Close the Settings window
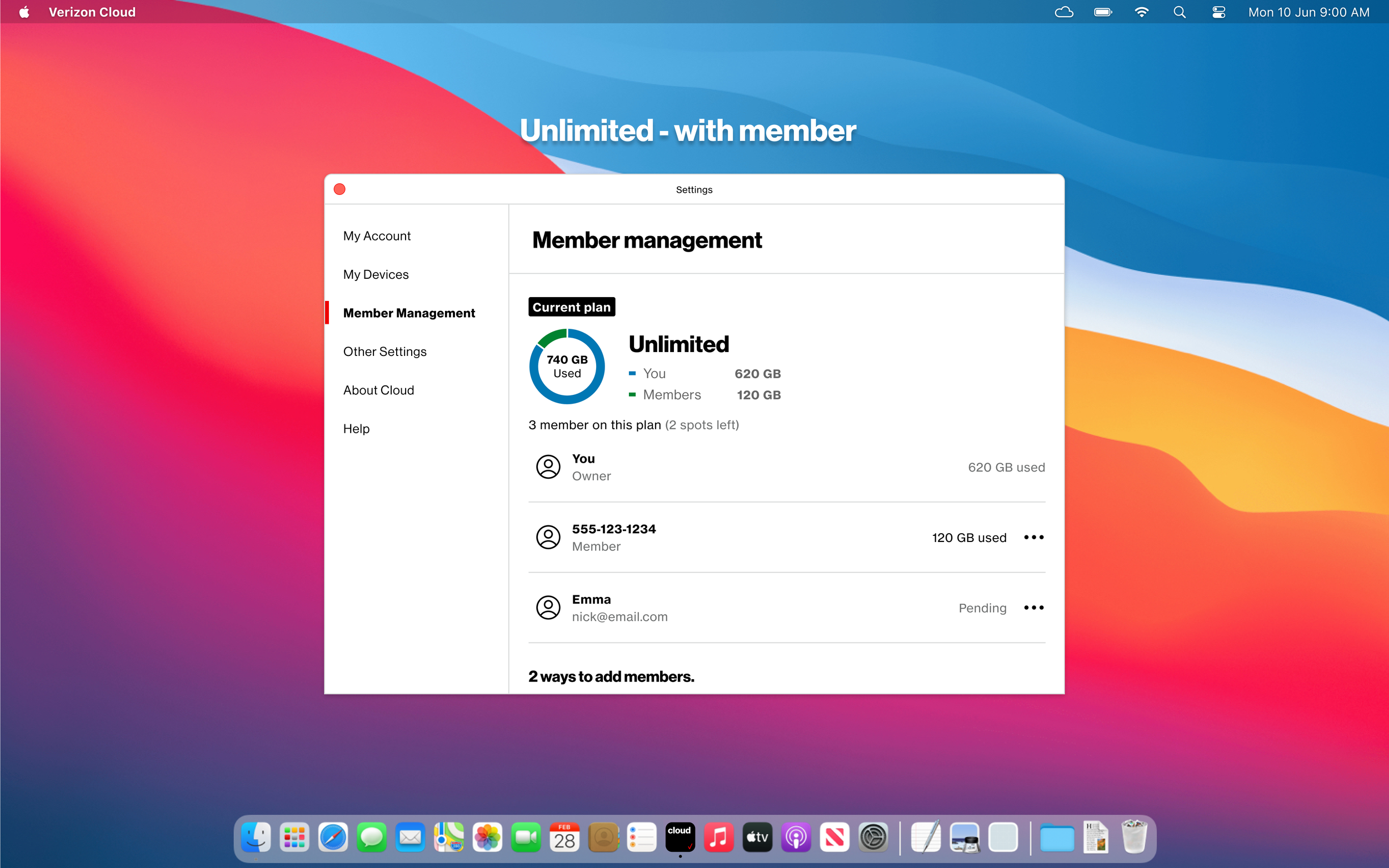Image resolution: width=1389 pixels, height=868 pixels. [x=339, y=189]
